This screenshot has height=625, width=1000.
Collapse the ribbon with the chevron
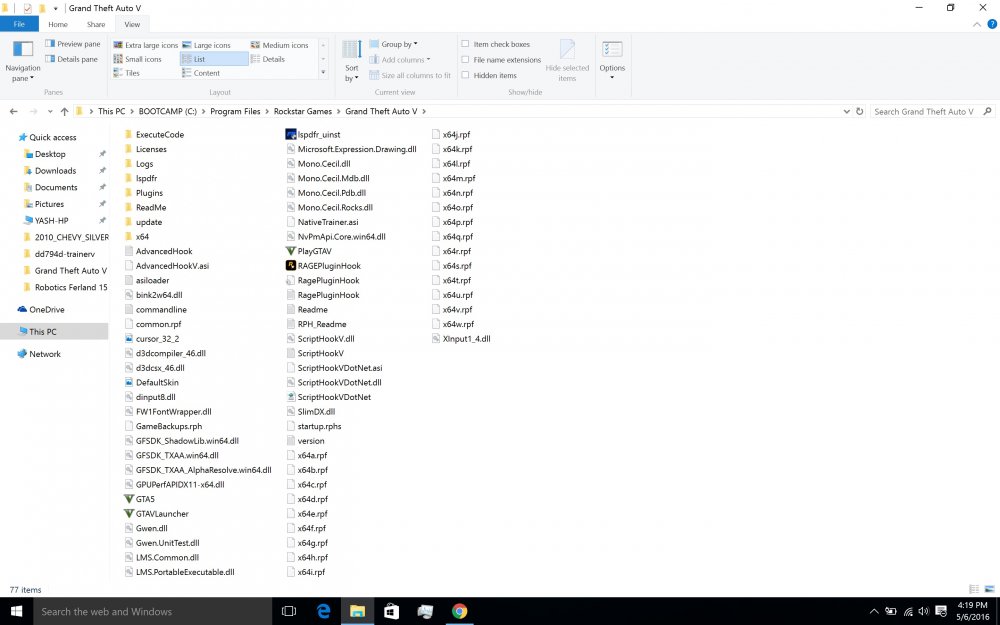pos(976,24)
